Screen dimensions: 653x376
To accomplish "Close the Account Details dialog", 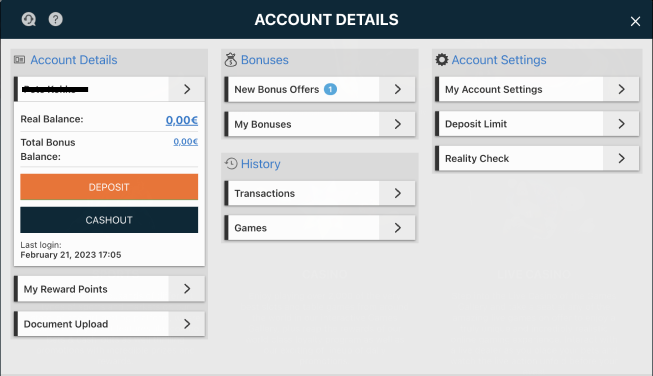I will 635,21.
